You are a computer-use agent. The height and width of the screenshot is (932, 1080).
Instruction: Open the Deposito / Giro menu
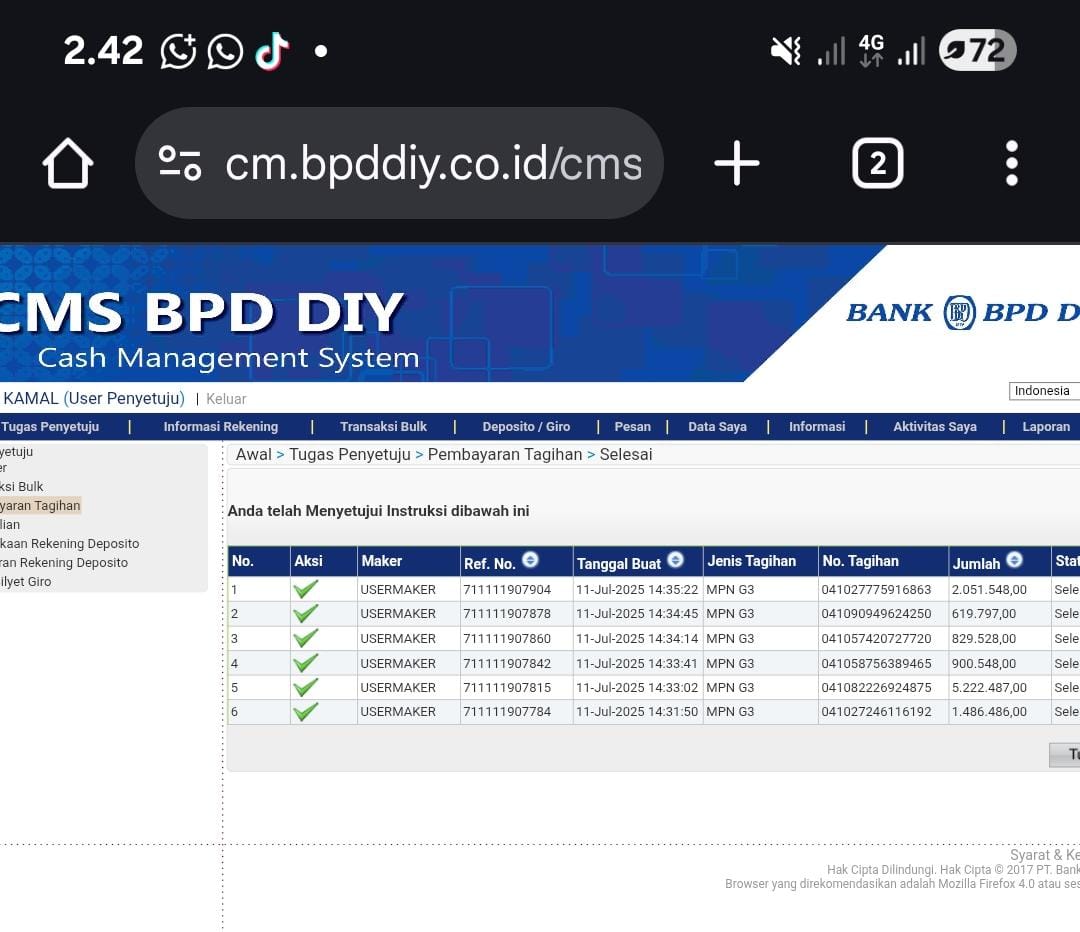pyautogui.click(x=526, y=427)
